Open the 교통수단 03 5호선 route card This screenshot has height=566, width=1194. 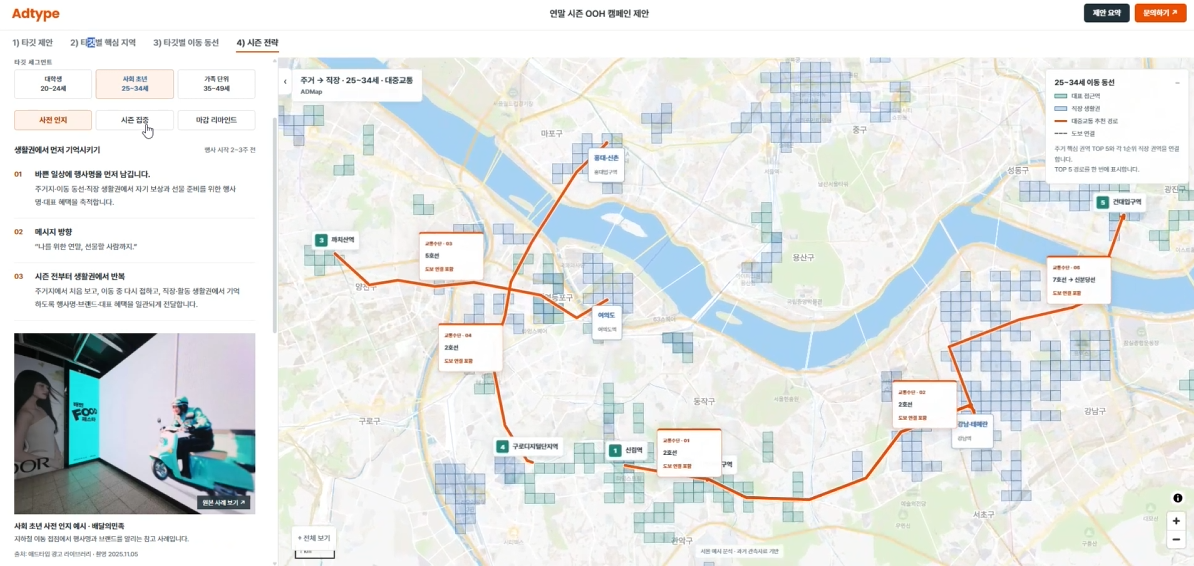click(451, 256)
